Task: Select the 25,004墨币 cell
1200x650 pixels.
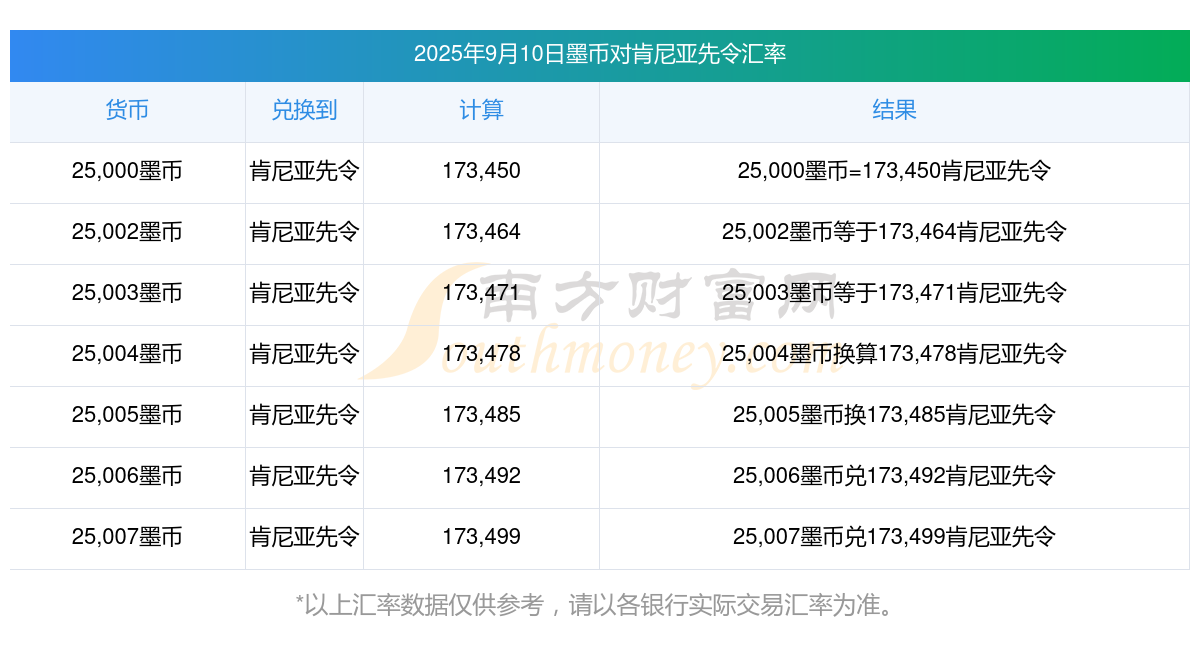Action: [x=127, y=354]
